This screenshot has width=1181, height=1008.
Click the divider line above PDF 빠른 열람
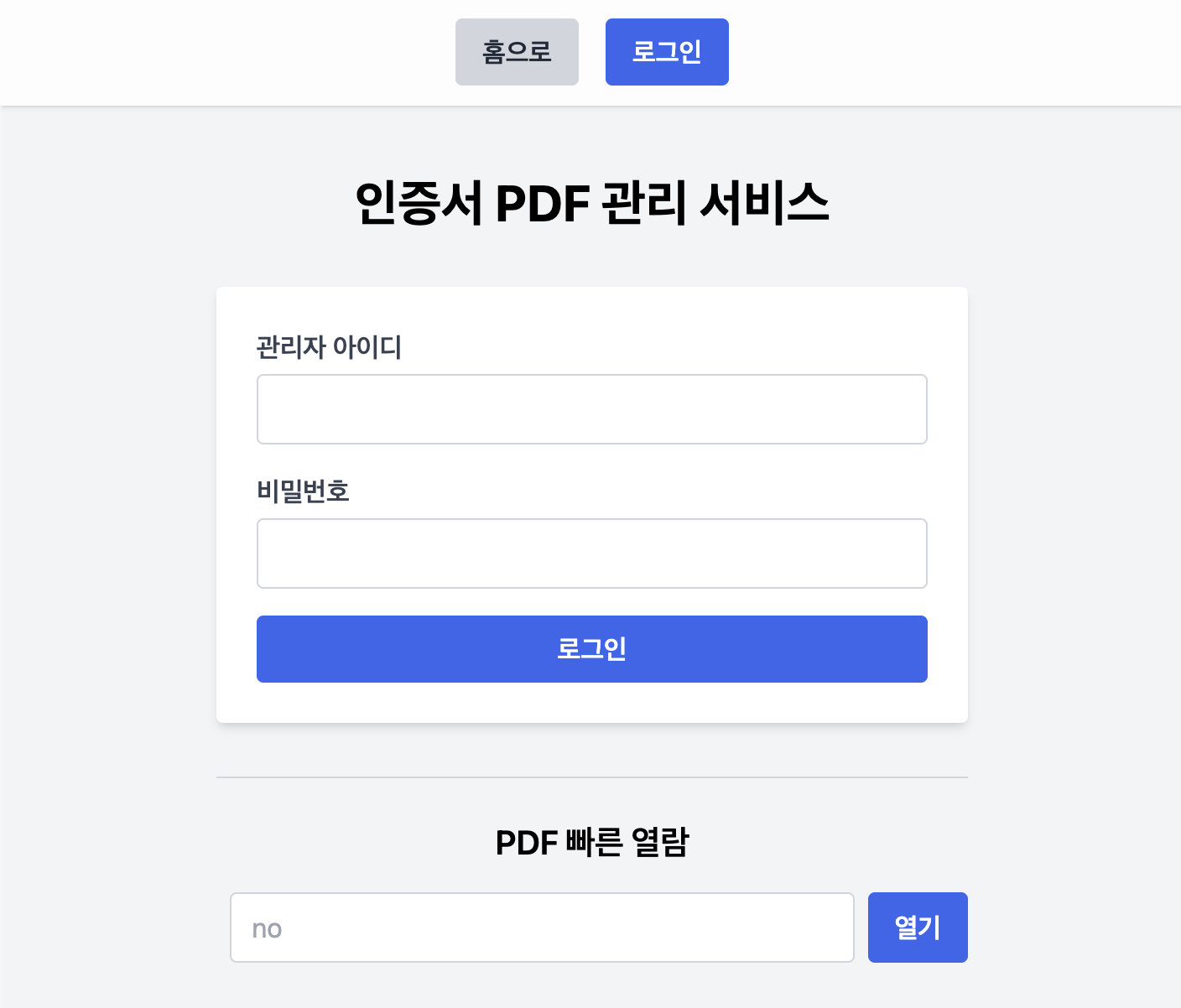click(x=591, y=778)
